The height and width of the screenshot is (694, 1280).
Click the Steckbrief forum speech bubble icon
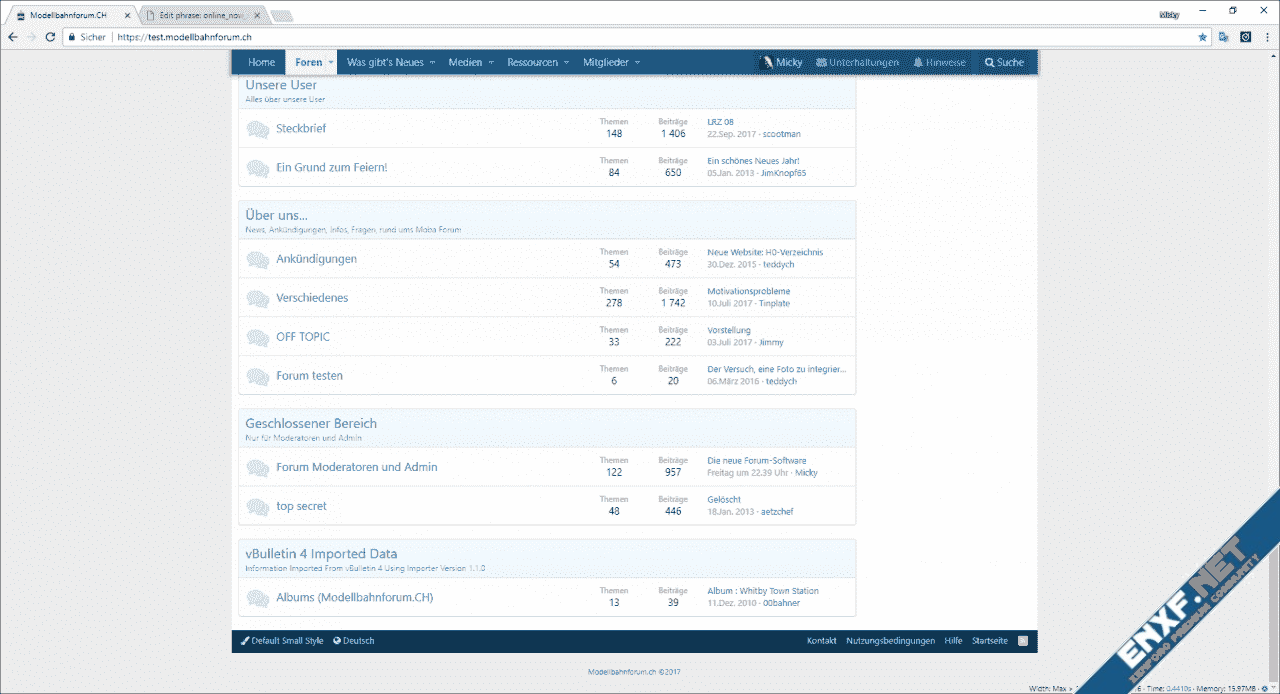click(257, 129)
